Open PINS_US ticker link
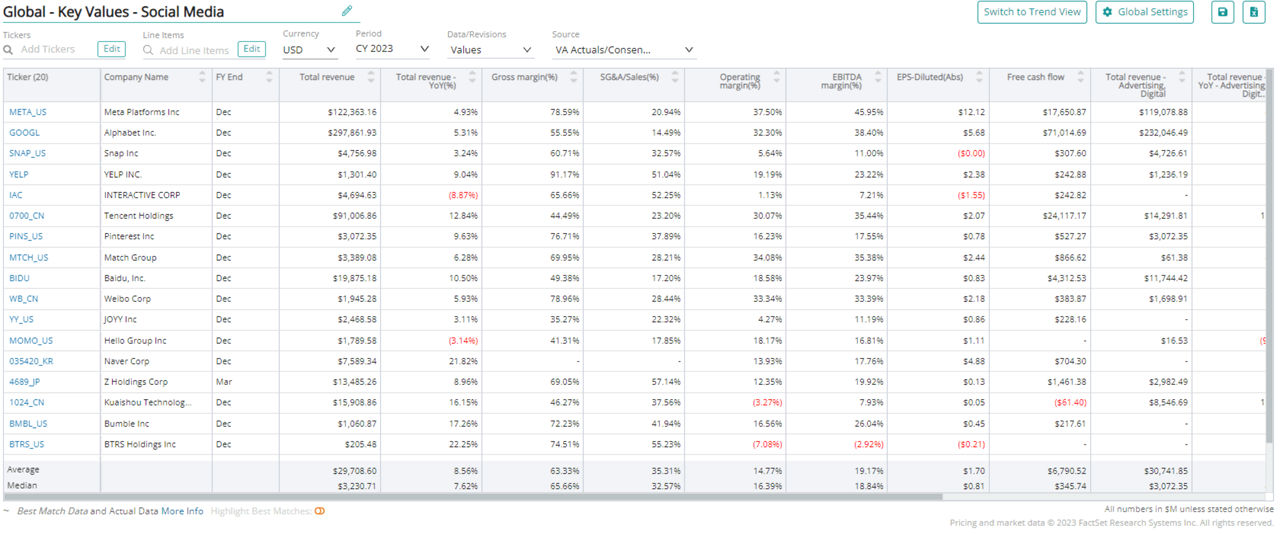Screen dimensions: 1280x535 [x=28, y=236]
